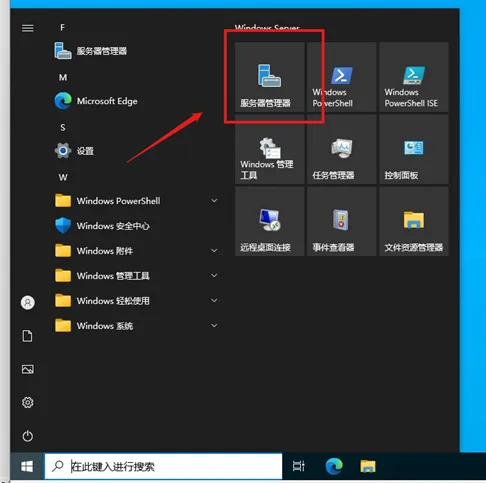The width and height of the screenshot is (486, 483).
Task: Open the 控制面板 tile
Action: point(414,149)
